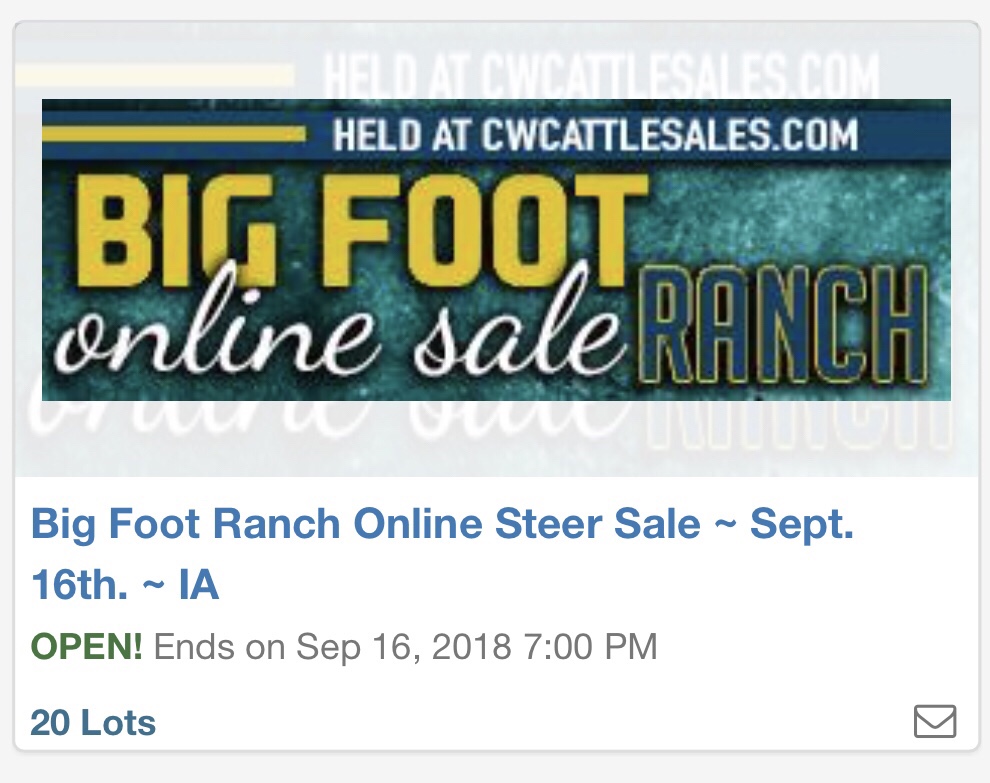
Task: Click the cursive online sale text
Action: (x=339, y=332)
